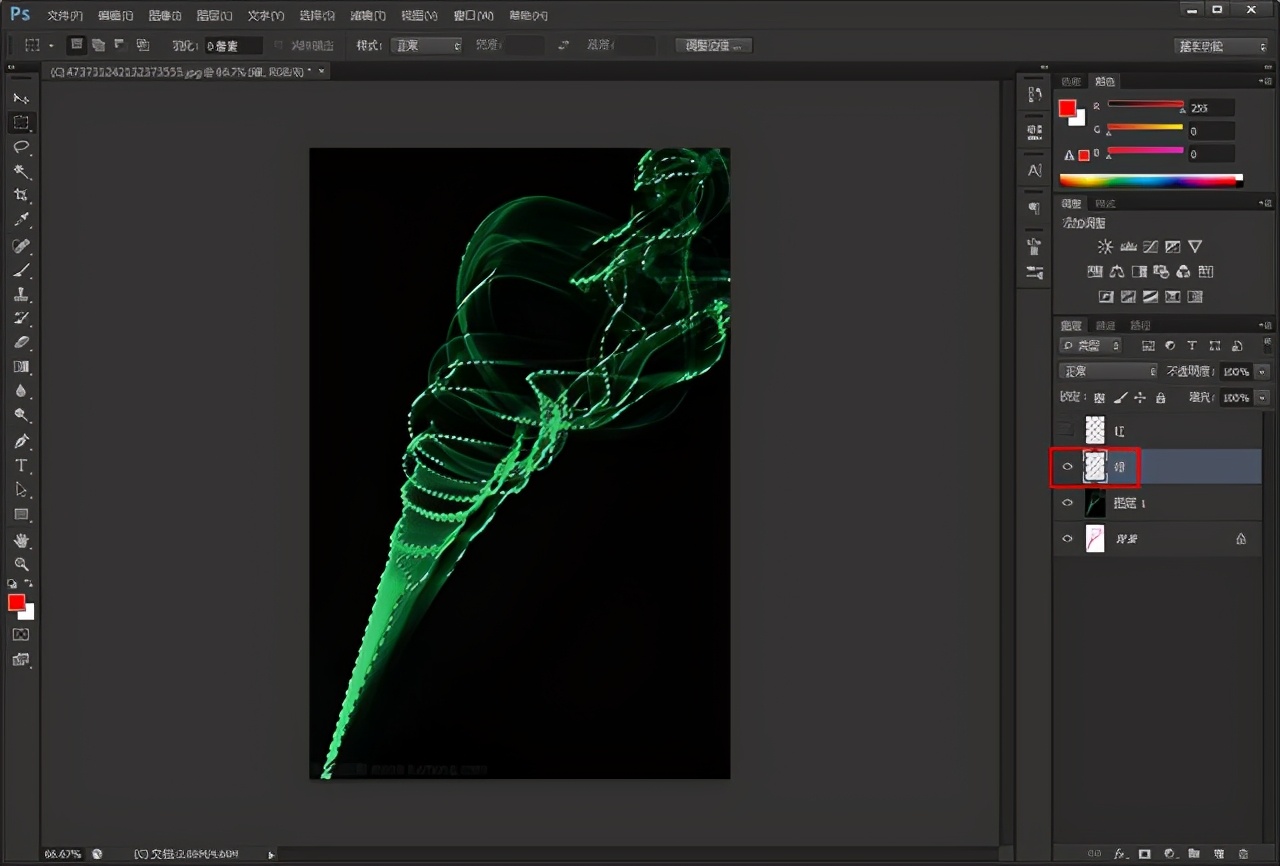Viewport: 1280px width, 866px height.
Task: Click the fx layer style icon
Action: [1121, 854]
